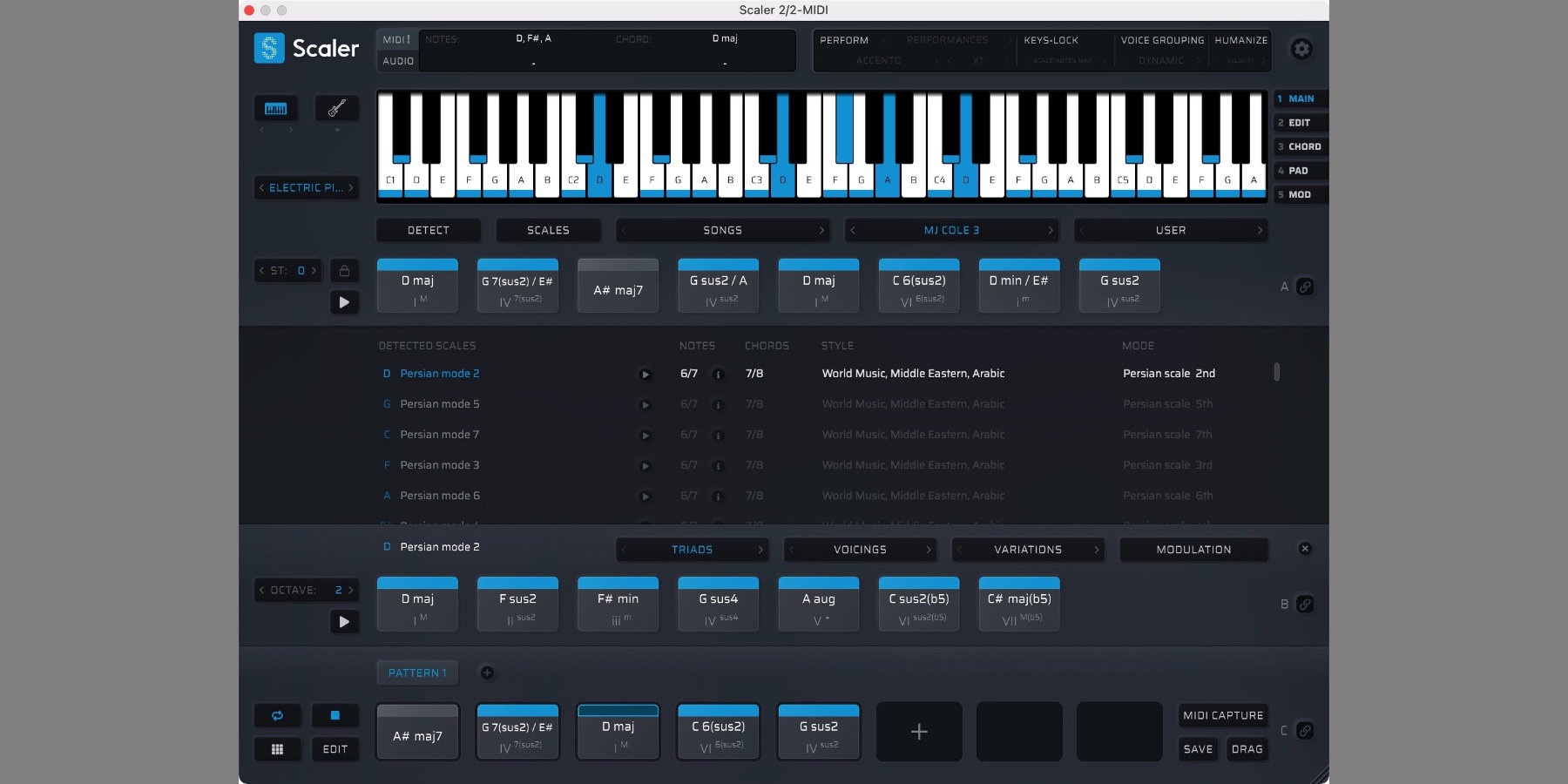Click the add pattern plus icon

pyautogui.click(x=487, y=672)
